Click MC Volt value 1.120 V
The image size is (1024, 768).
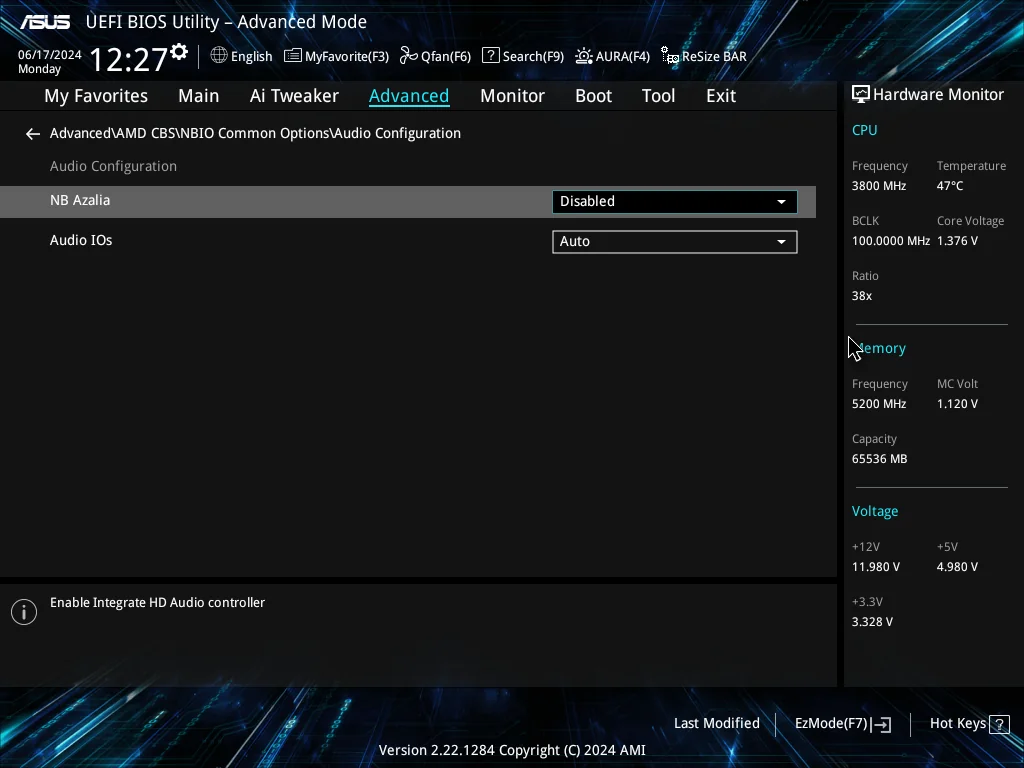[957, 404]
